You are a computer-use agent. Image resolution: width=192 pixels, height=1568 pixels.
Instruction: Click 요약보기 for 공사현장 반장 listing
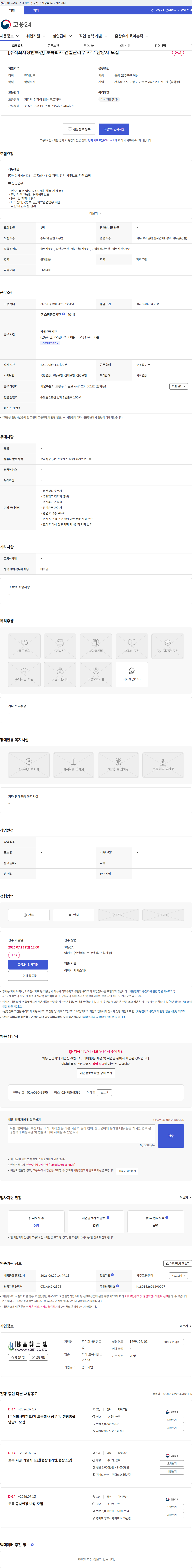click(172, 1507)
